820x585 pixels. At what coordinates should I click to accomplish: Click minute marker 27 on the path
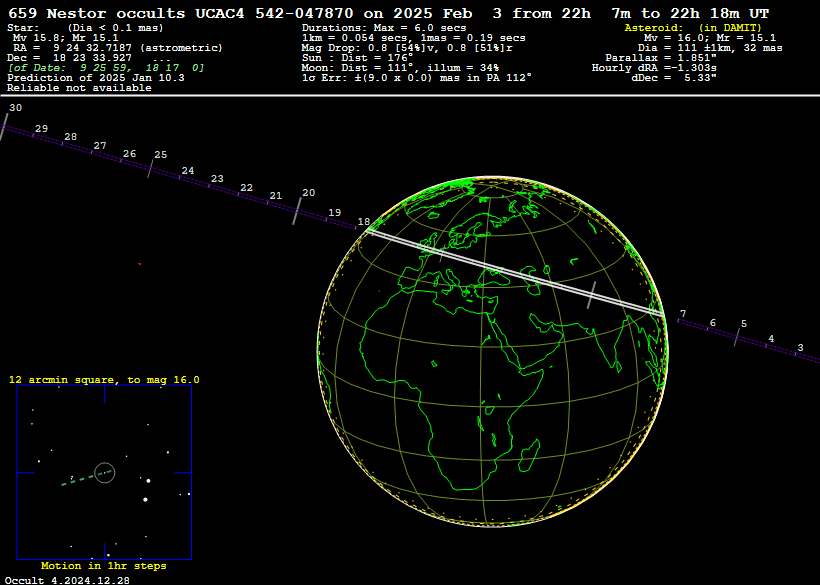(100, 146)
